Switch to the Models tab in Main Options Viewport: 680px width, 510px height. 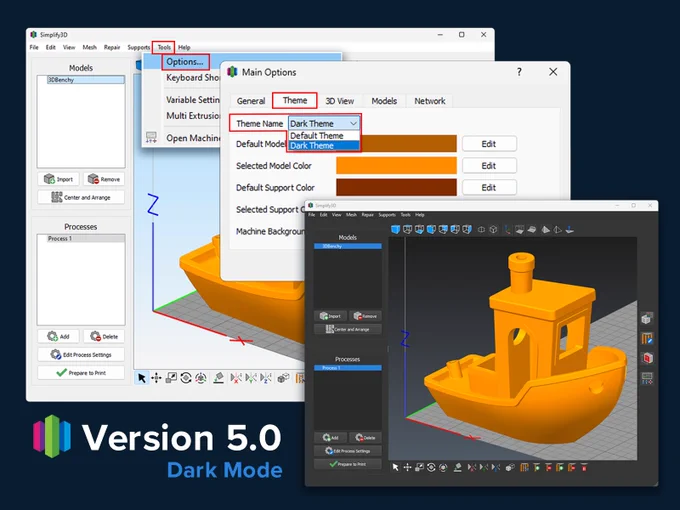(384, 101)
